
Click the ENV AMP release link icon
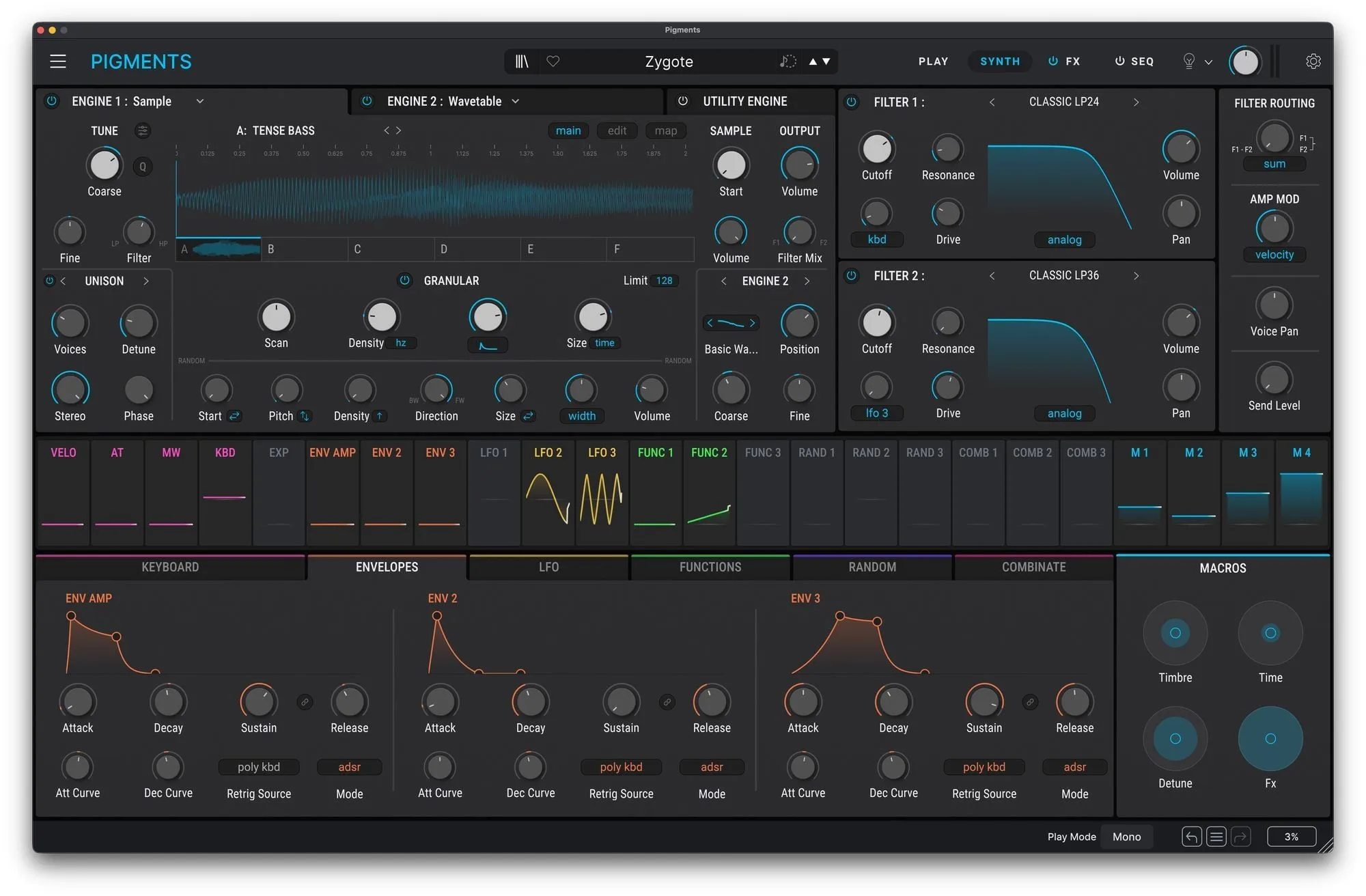tap(305, 701)
